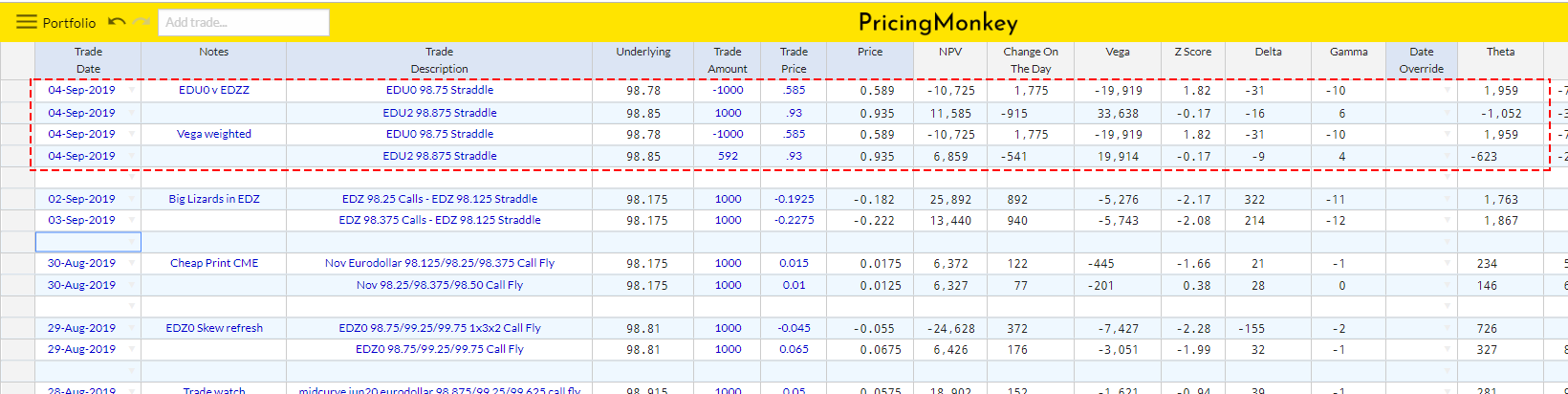Click the Portfolio label in header

point(69,23)
